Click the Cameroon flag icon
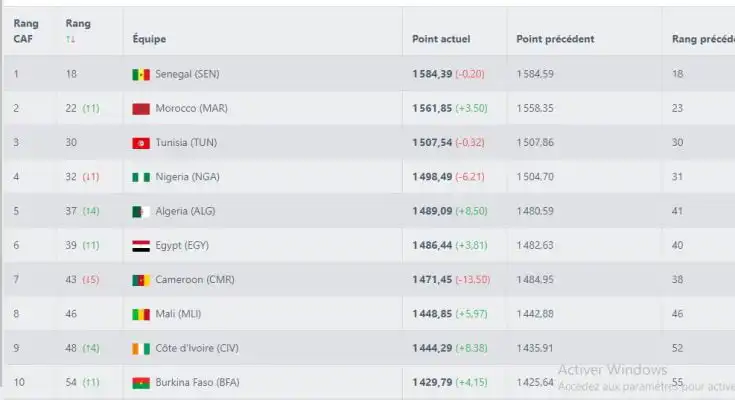Viewport: 735px width, 400px height. coord(141,280)
